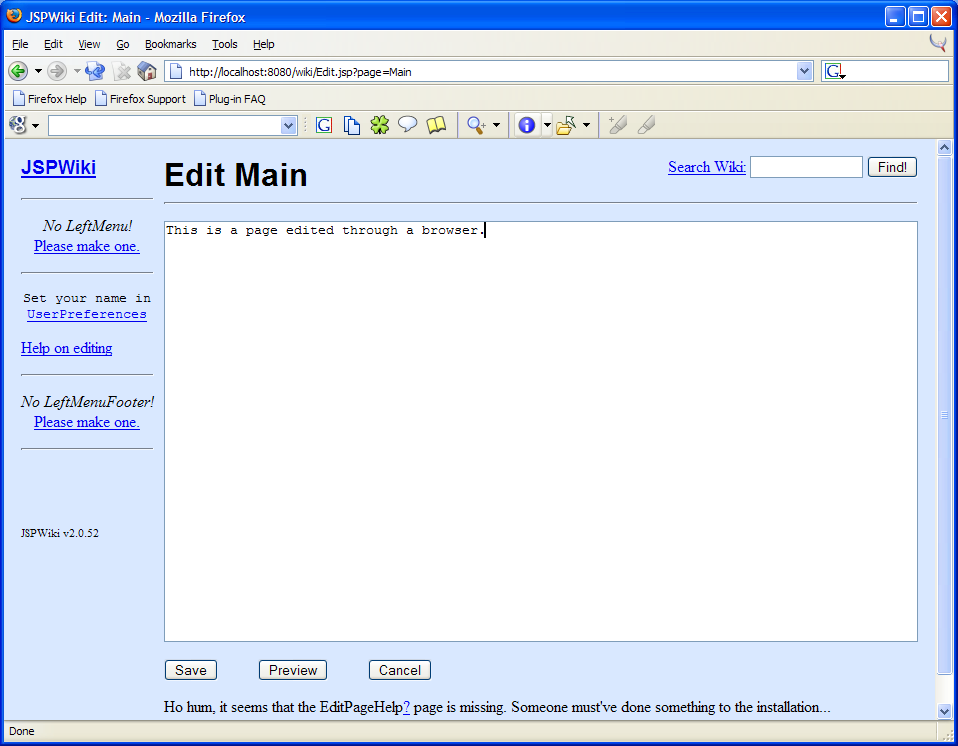This screenshot has width=958, height=746.
Task: Expand the Google toolbar search box dropdown
Action: pyautogui.click(x=288, y=126)
